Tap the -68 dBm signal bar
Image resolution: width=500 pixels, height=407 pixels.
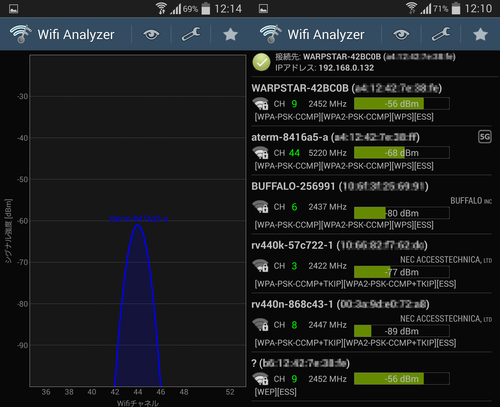point(402,153)
